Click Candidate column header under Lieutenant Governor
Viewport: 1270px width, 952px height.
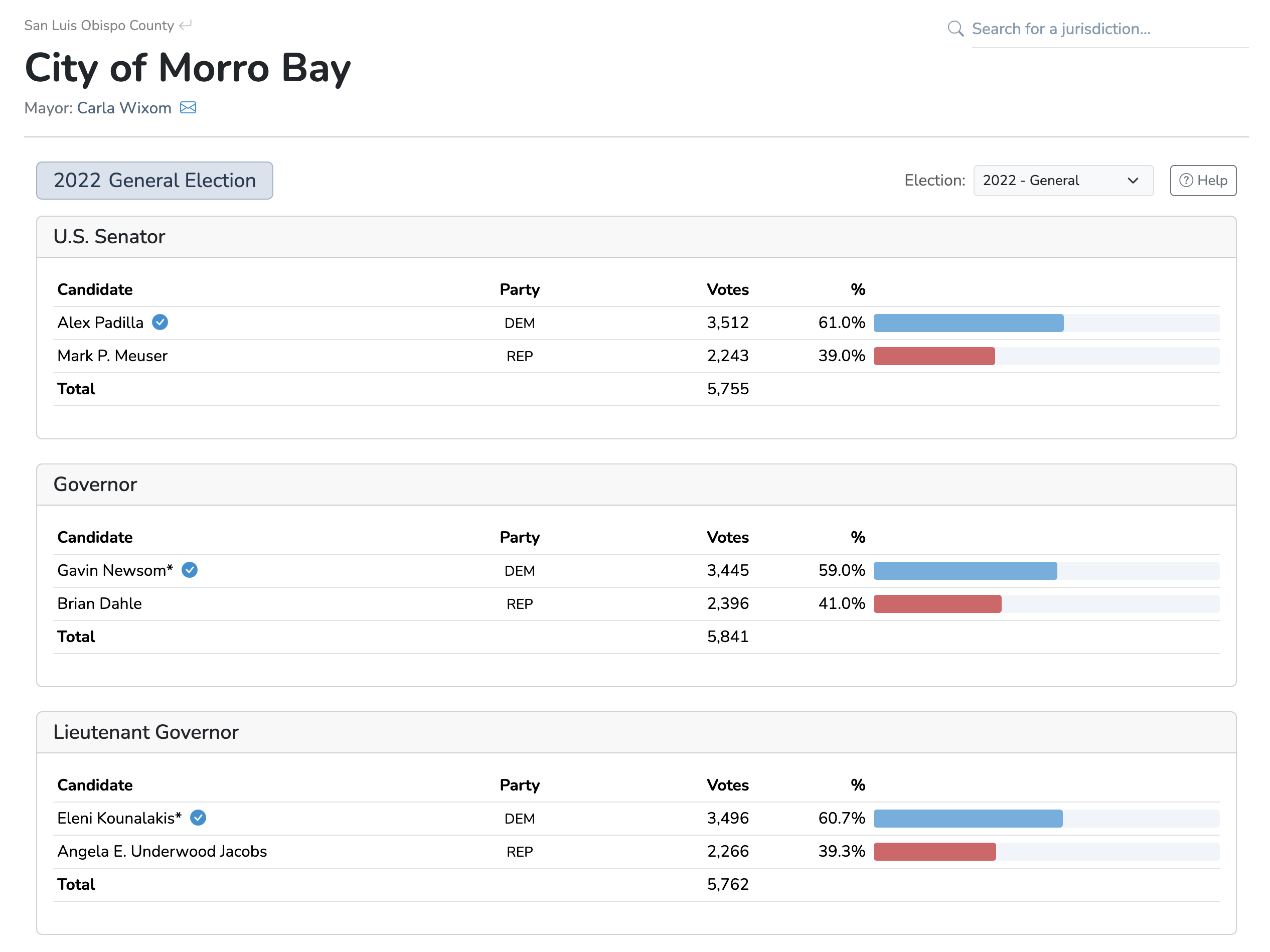(x=95, y=785)
